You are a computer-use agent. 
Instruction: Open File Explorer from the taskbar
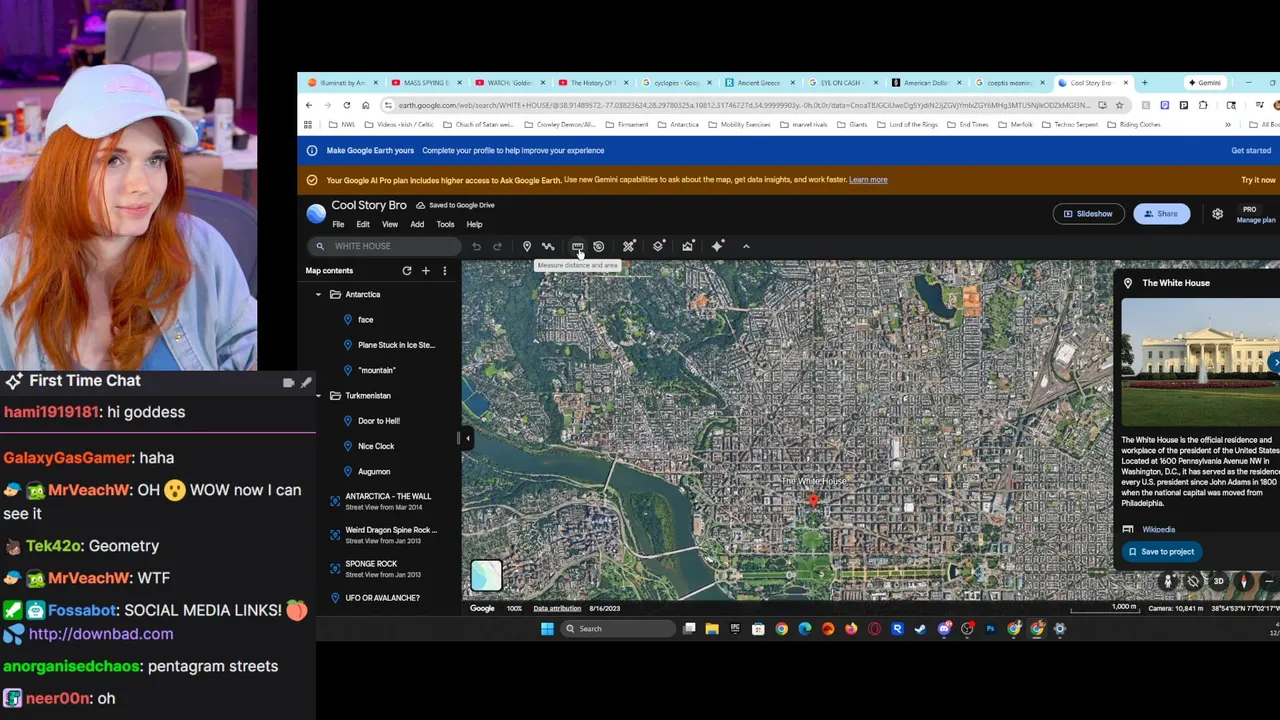(x=712, y=629)
